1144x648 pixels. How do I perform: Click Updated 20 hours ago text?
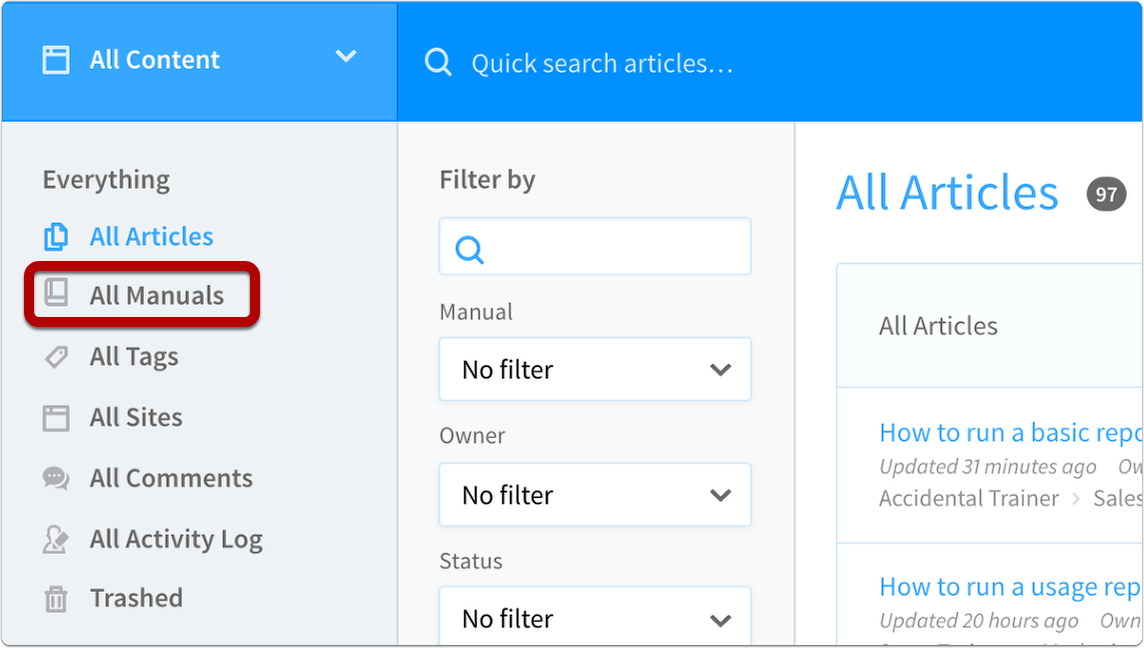978,621
